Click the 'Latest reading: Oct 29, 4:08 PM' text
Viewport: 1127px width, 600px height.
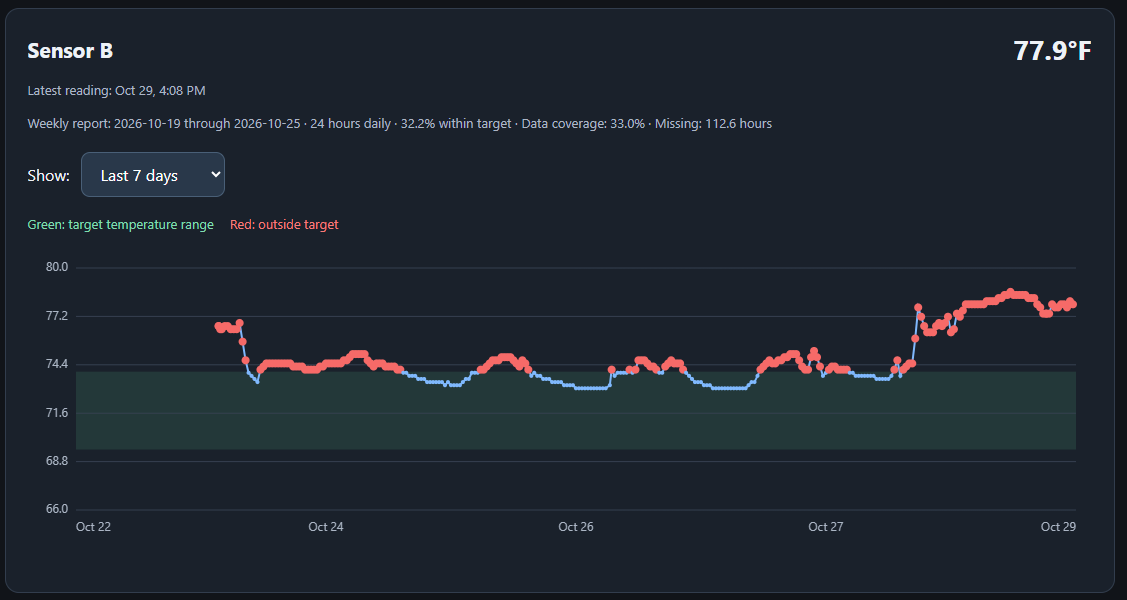(116, 91)
